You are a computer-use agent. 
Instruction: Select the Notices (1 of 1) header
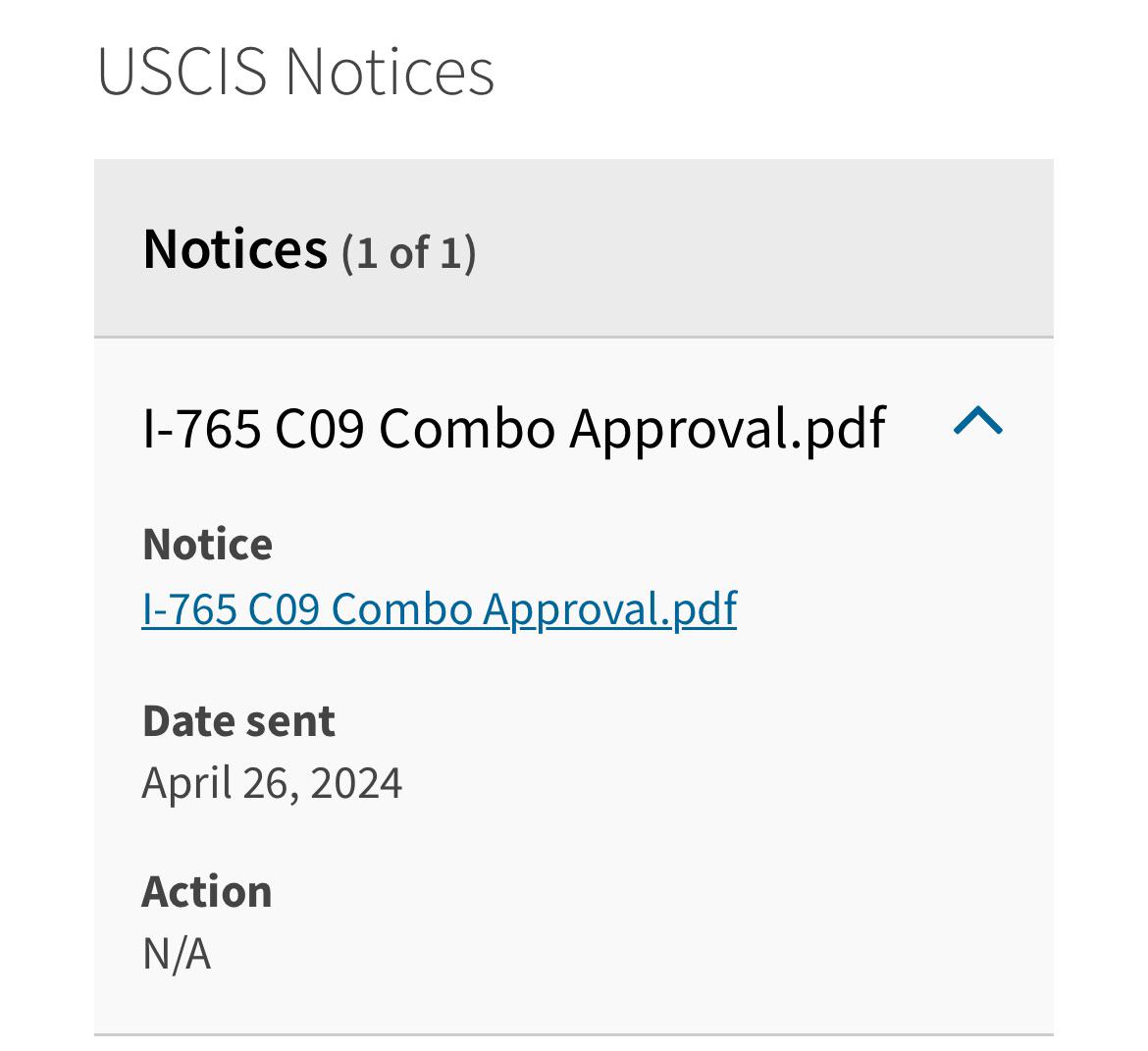pyautogui.click(x=310, y=249)
